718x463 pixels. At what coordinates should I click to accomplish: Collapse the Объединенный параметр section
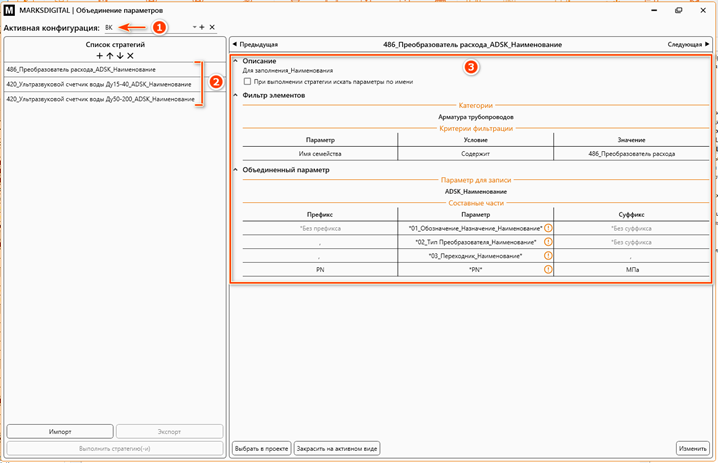click(x=236, y=170)
